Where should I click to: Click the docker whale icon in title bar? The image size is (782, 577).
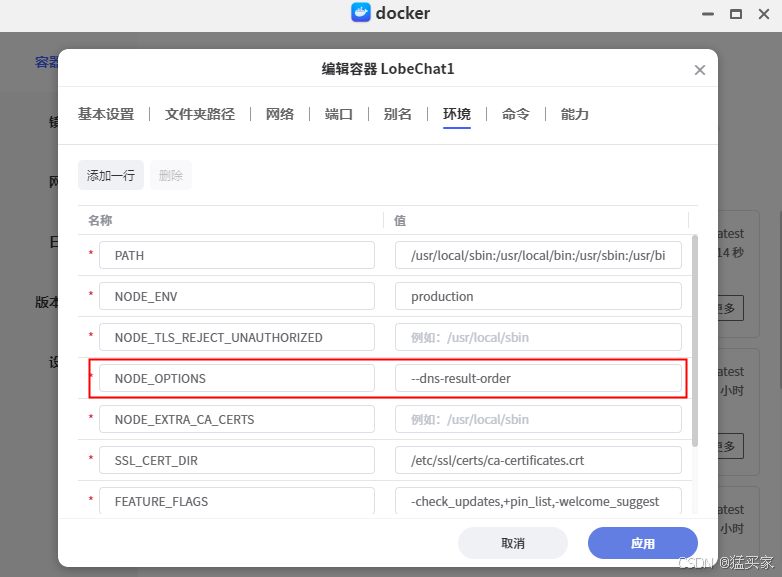(x=361, y=12)
